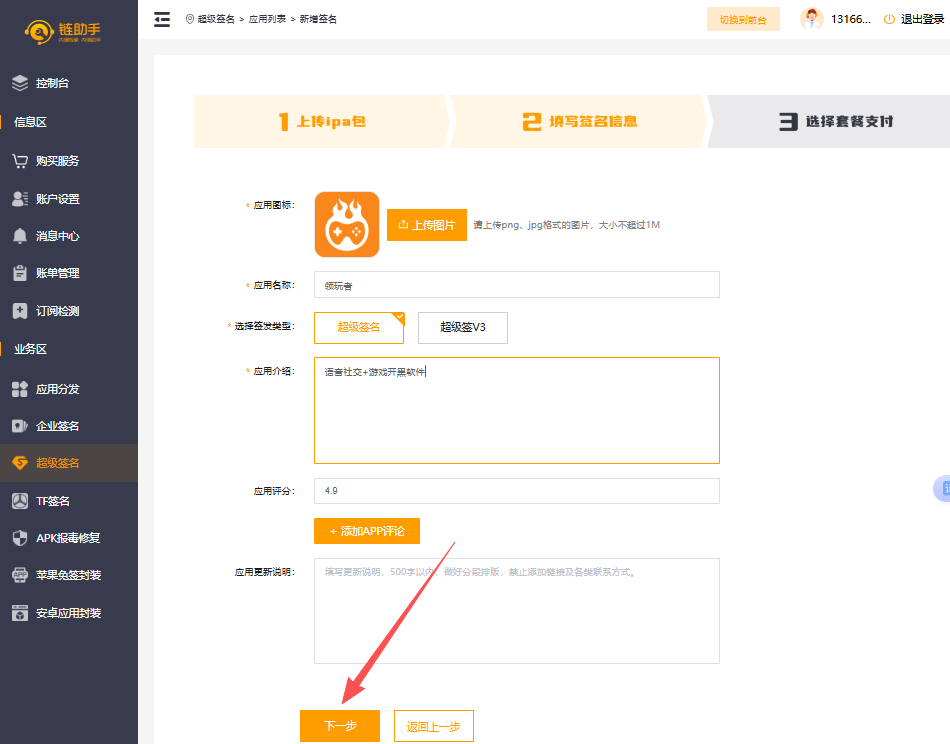Click the 上传图片 upload button
This screenshot has height=744, width=950.
(x=427, y=225)
